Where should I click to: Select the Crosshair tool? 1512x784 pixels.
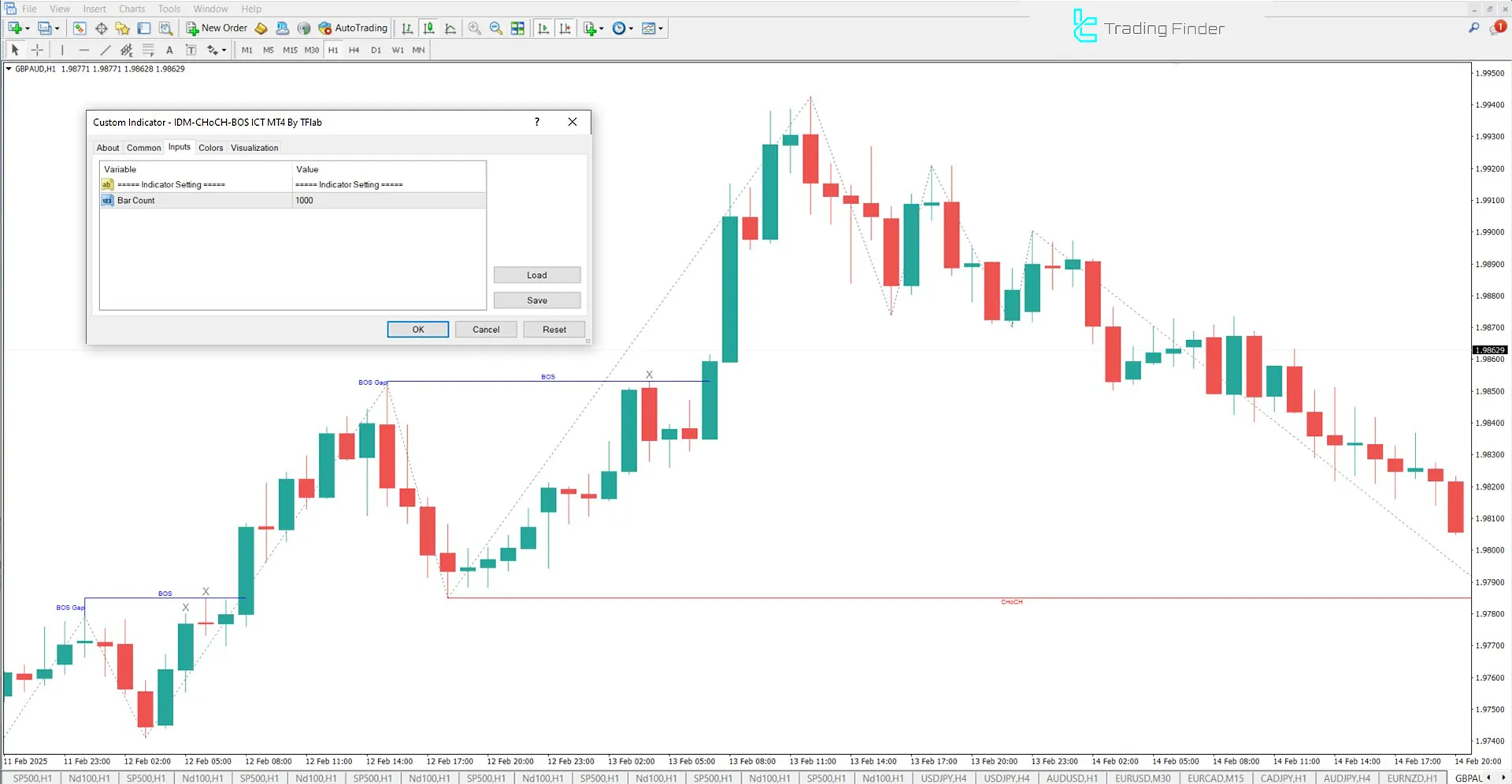point(37,50)
